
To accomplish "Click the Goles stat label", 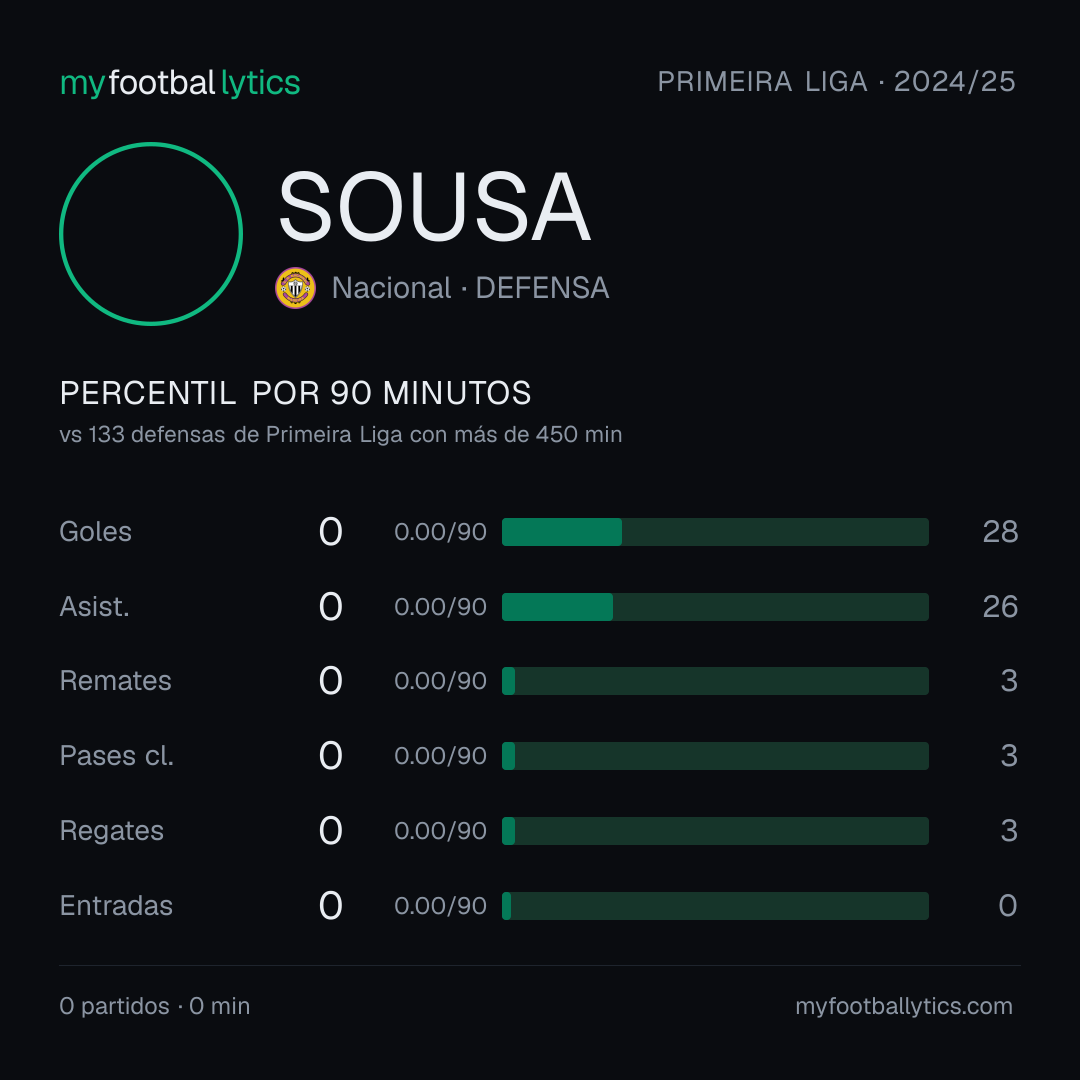I will (95, 532).
